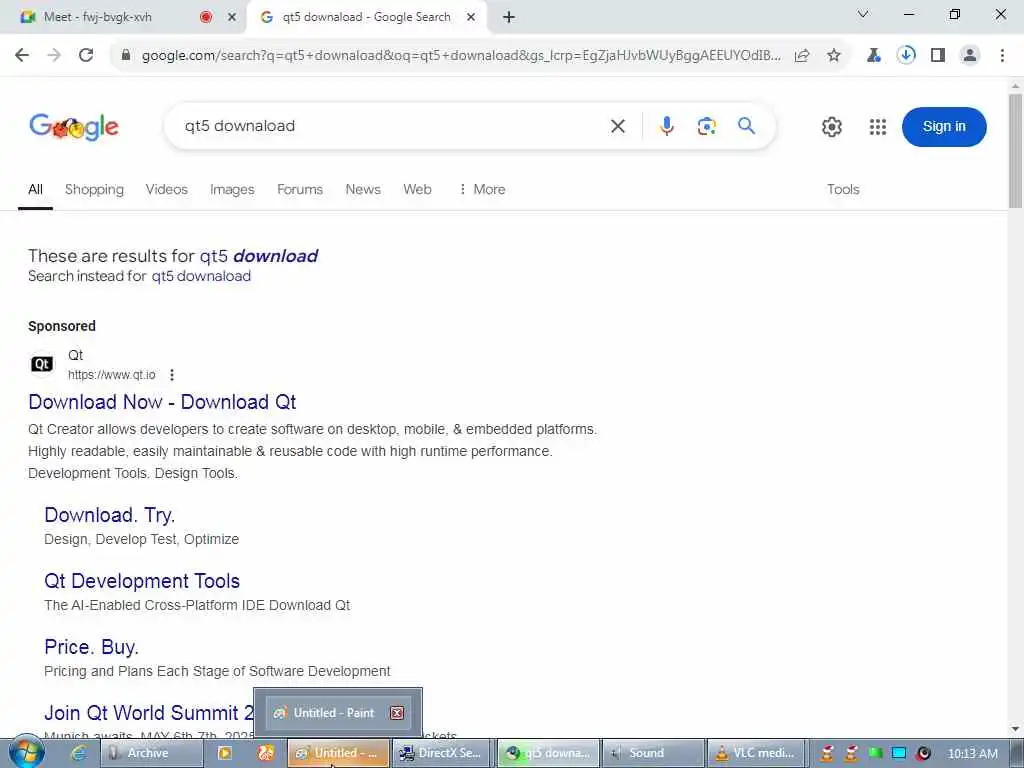The image size is (1024, 768).
Task: Click the page vertical scrollbar thumb
Action: point(1015,152)
